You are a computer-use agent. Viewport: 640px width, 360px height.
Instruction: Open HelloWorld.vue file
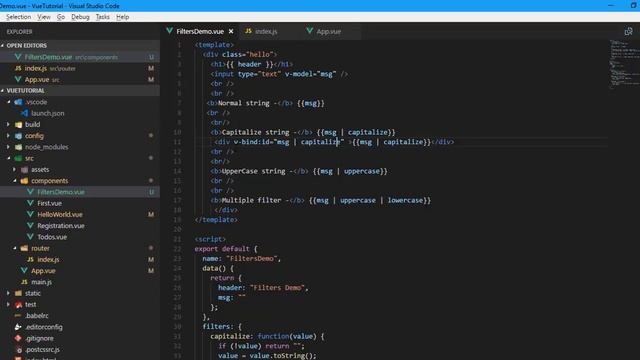60,214
